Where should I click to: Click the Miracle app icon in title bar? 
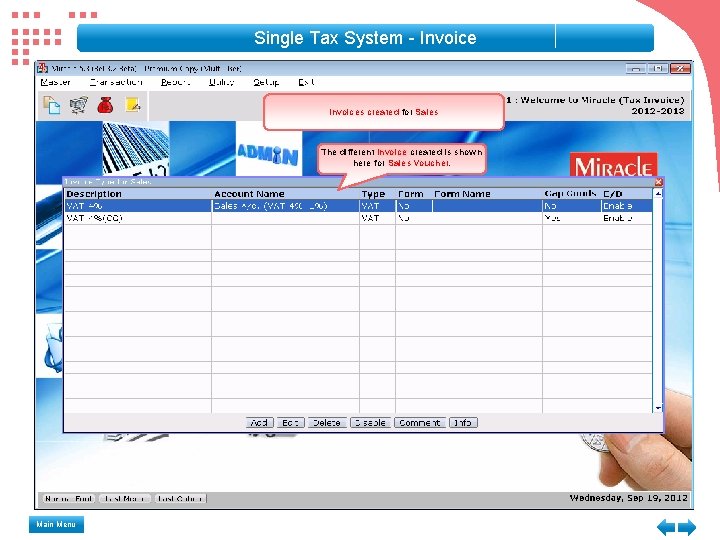[x=43, y=68]
